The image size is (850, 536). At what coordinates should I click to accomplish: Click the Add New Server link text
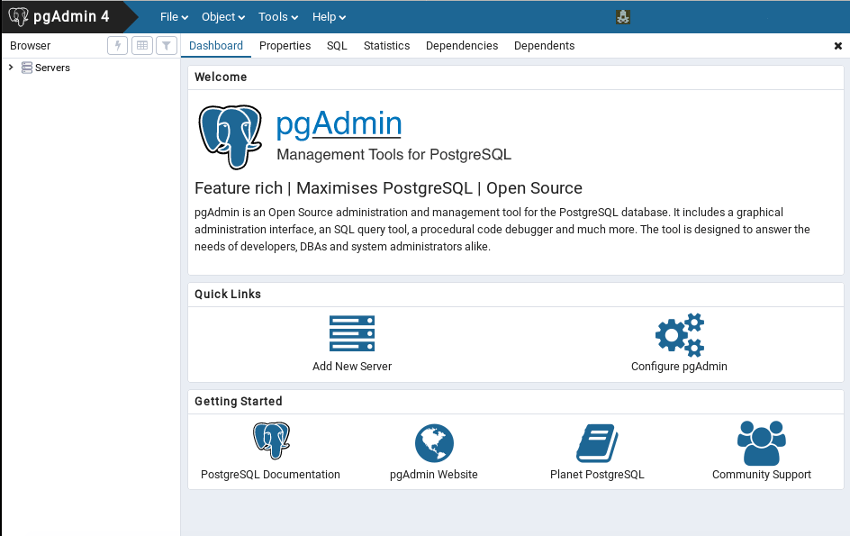(x=352, y=366)
